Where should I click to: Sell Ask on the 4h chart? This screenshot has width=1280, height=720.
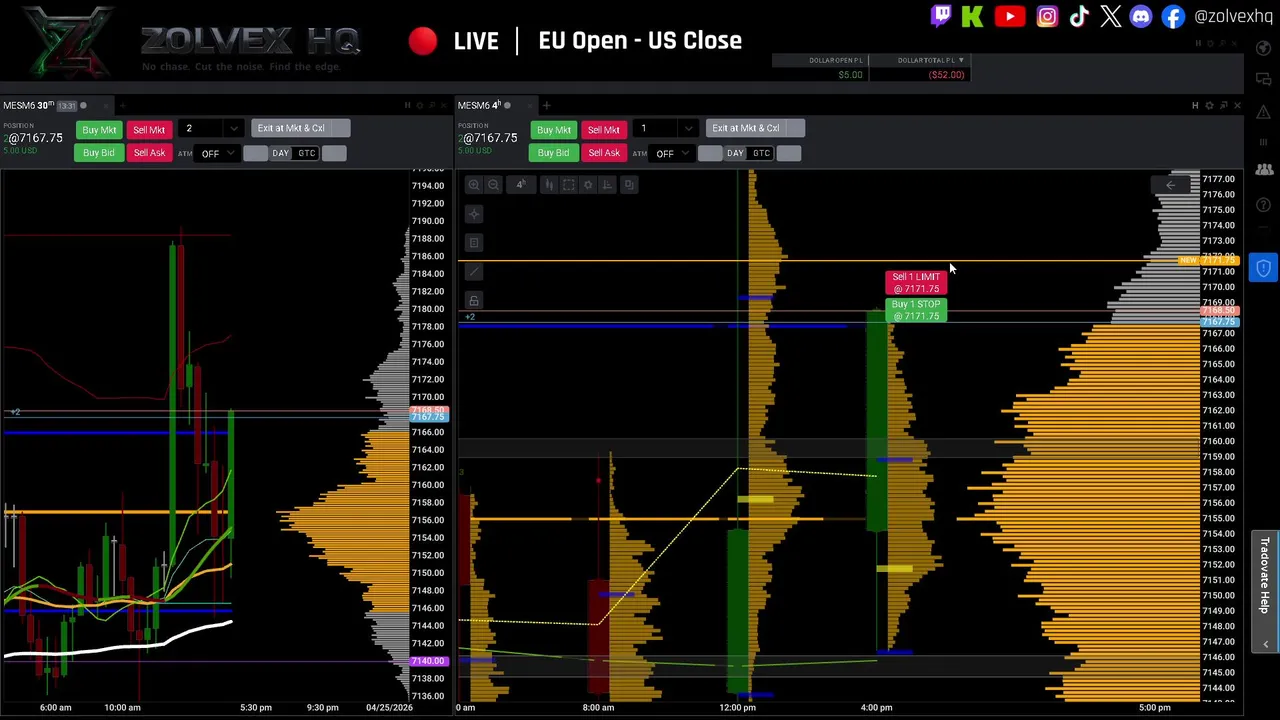click(x=604, y=153)
